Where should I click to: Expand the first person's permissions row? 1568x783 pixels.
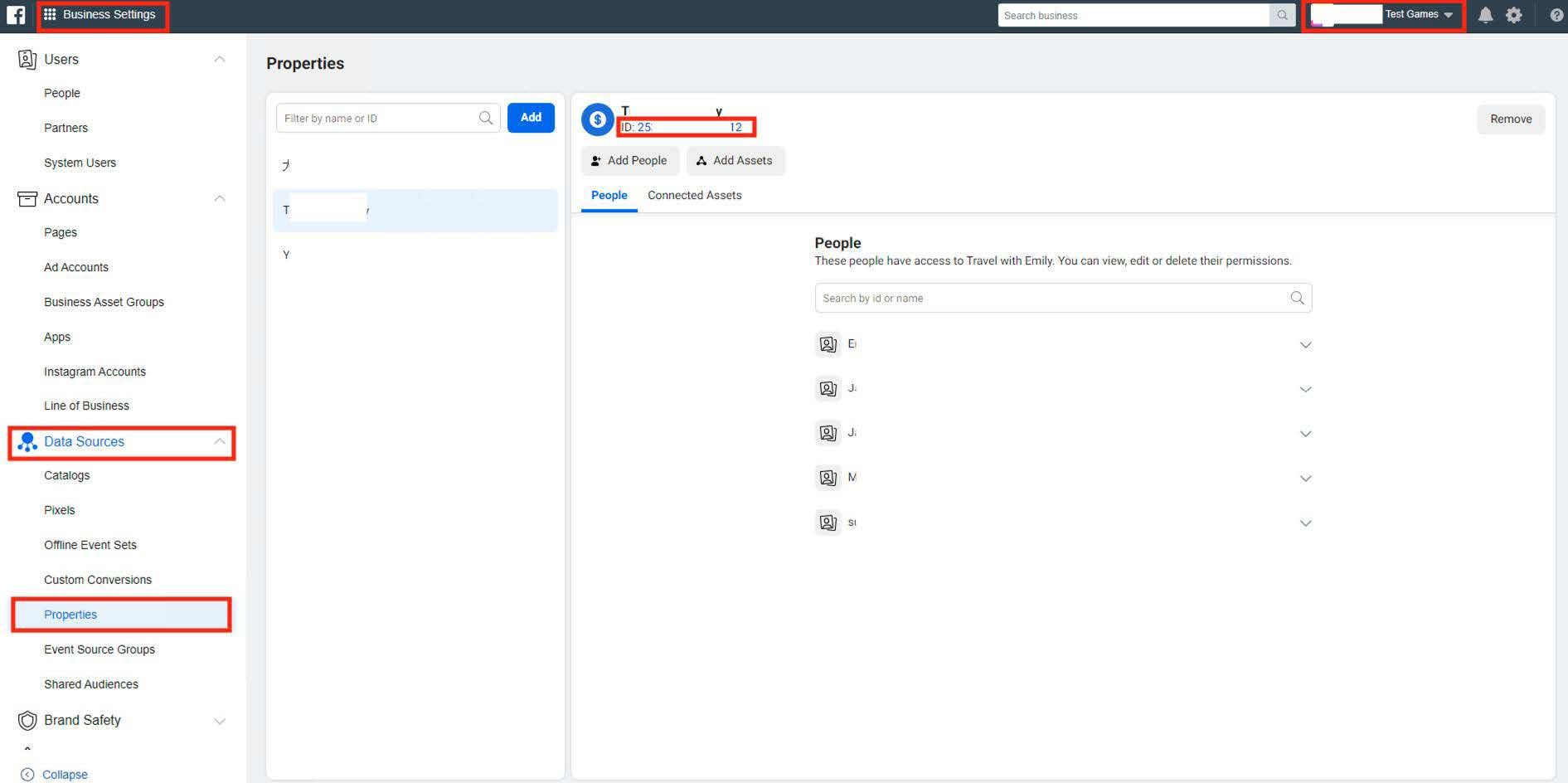[1306, 344]
